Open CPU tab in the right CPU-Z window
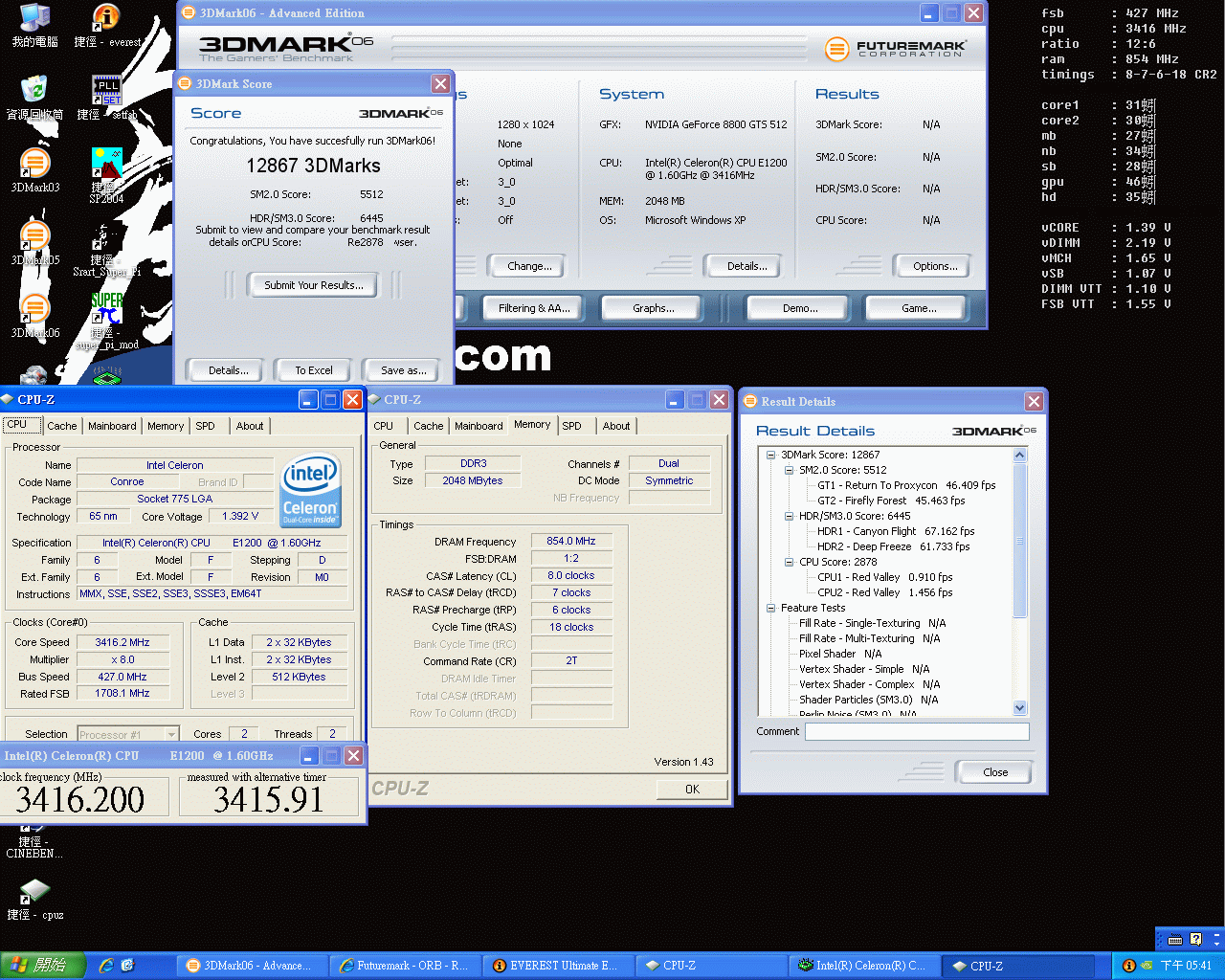 384,426
